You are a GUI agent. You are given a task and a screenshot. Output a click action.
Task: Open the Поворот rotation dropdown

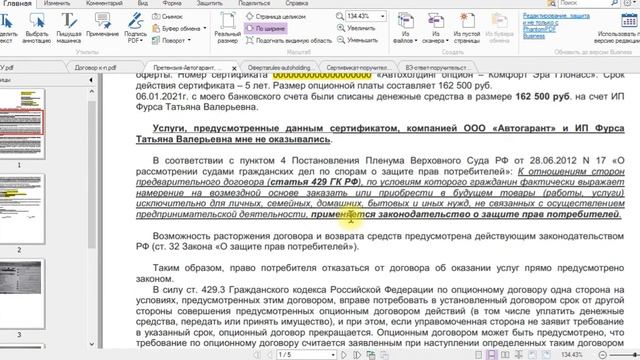[171, 40]
